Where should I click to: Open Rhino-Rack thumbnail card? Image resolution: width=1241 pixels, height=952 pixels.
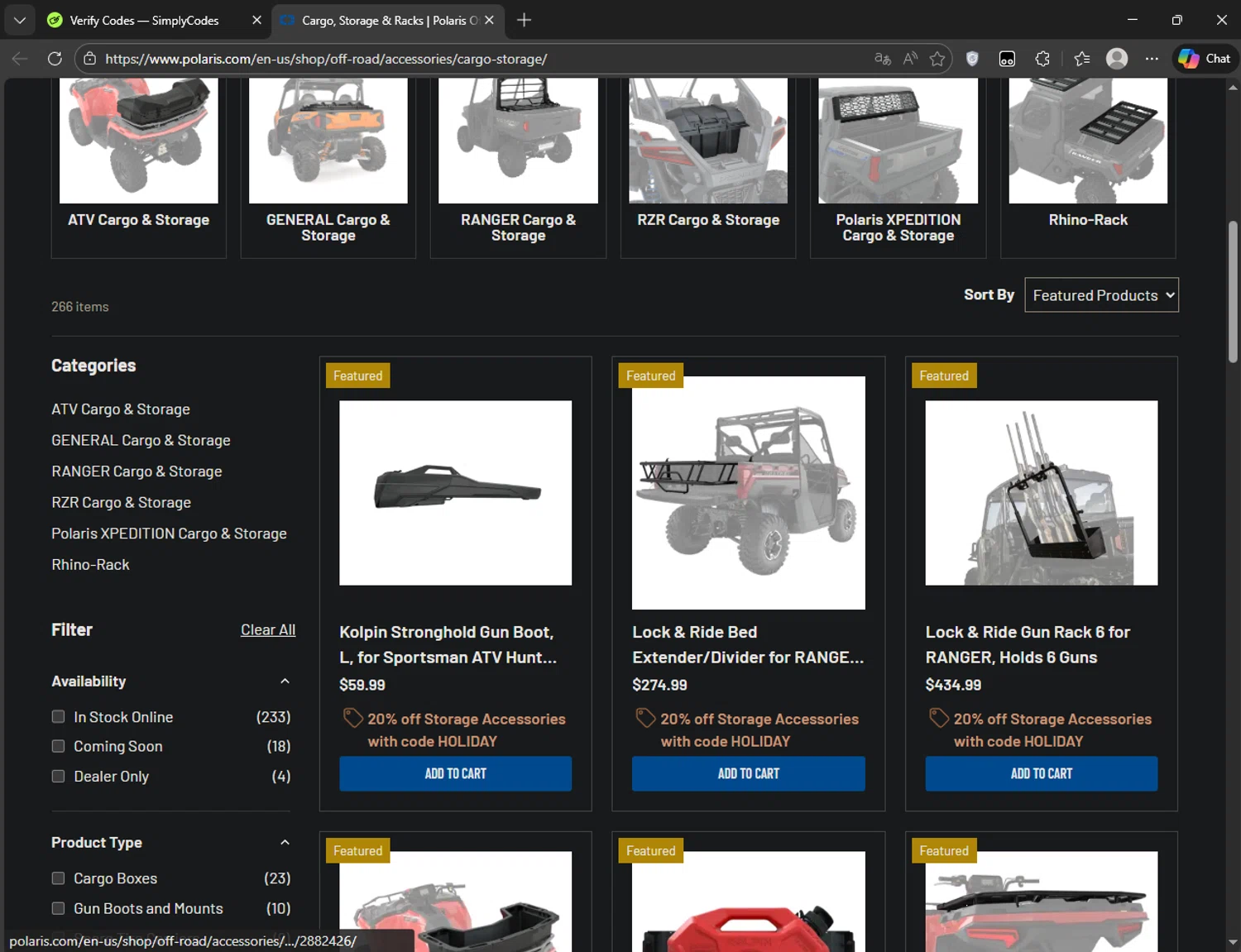point(1088,168)
